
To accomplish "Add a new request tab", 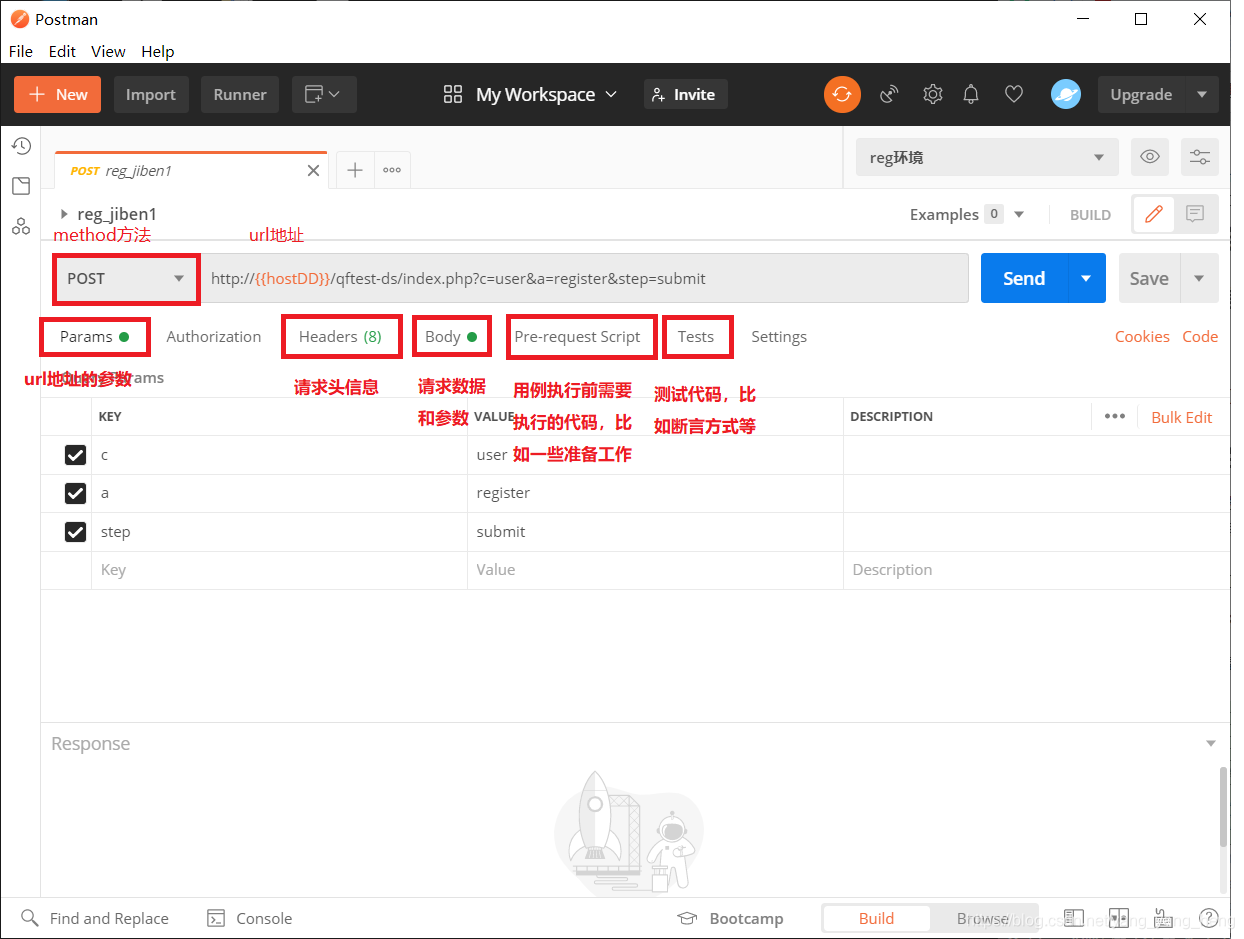I will 355,170.
